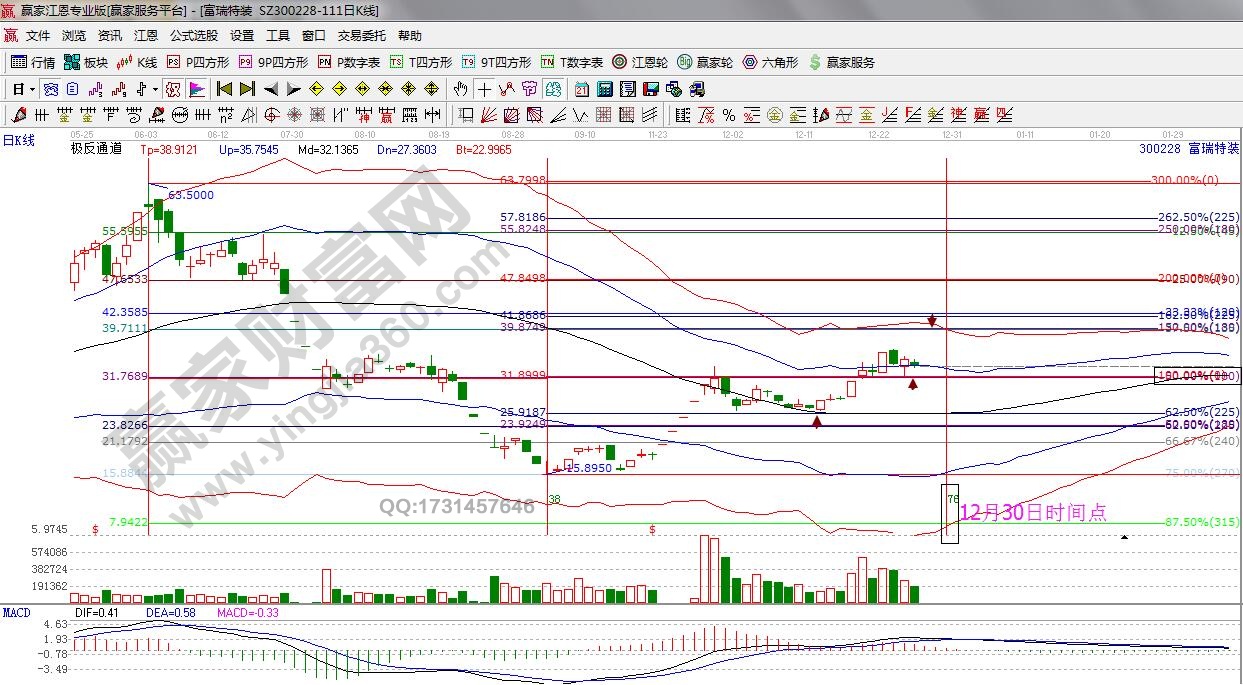Viewport: 1243px width, 685px height.
Task: Click the red floppy disk save icon
Action: tap(650, 89)
